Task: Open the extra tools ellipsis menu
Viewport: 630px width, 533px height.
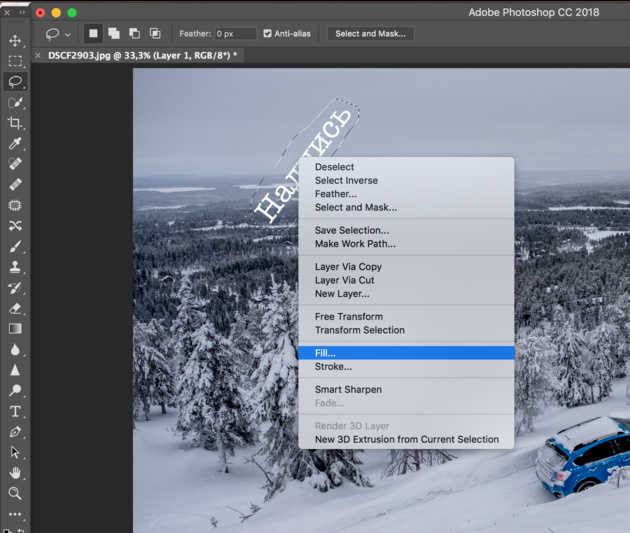Action: 15,515
